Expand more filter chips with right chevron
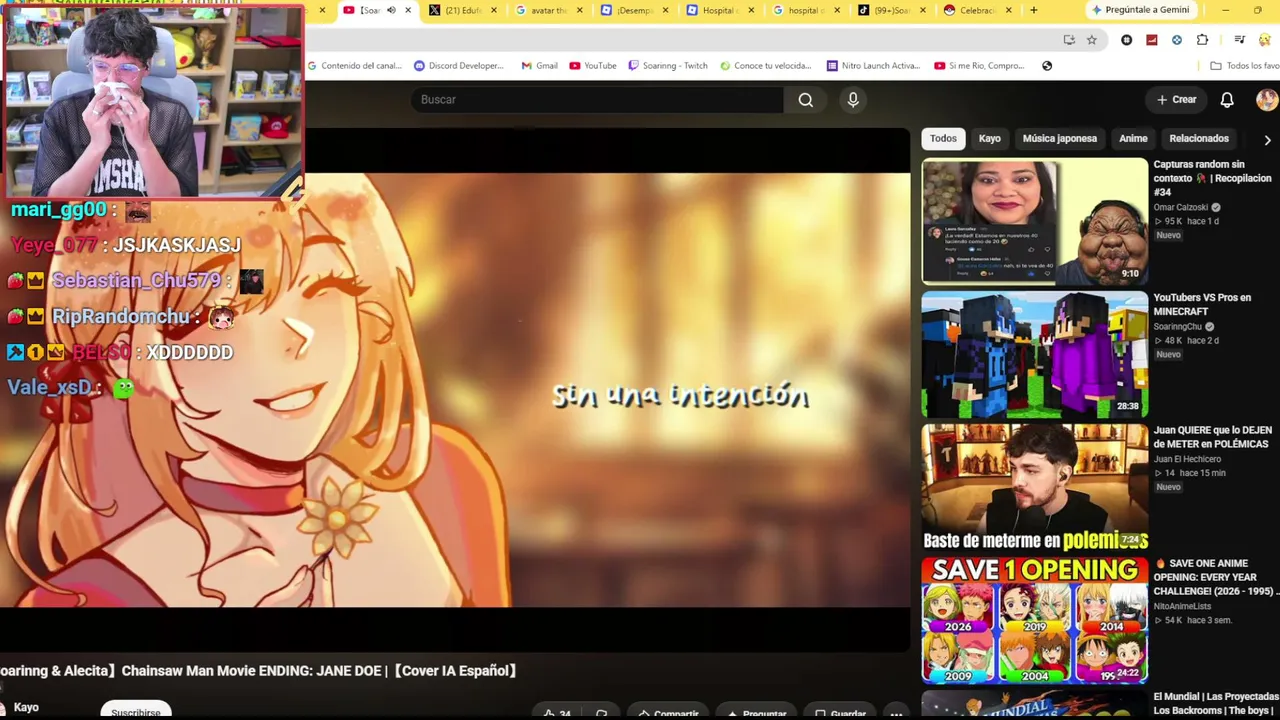 click(1267, 139)
